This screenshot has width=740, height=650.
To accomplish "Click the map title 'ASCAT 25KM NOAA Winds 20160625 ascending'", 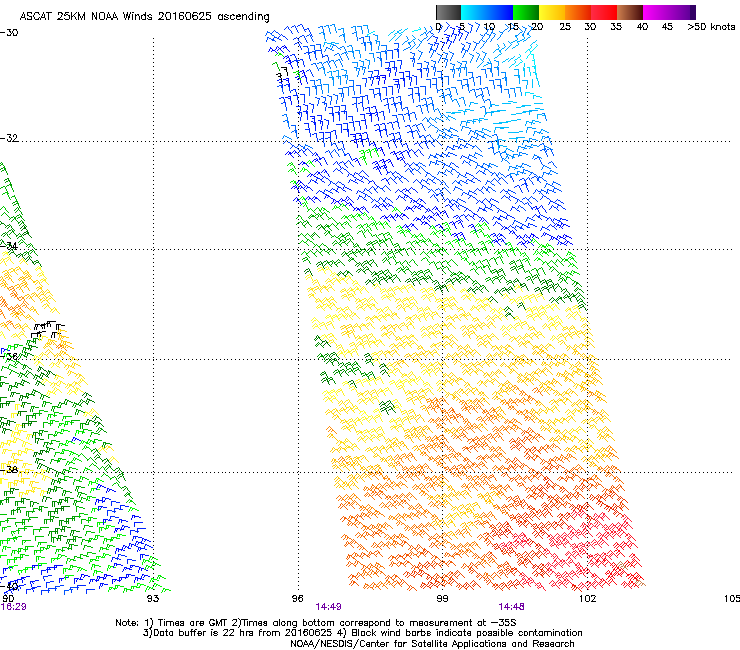I will 144,17.
